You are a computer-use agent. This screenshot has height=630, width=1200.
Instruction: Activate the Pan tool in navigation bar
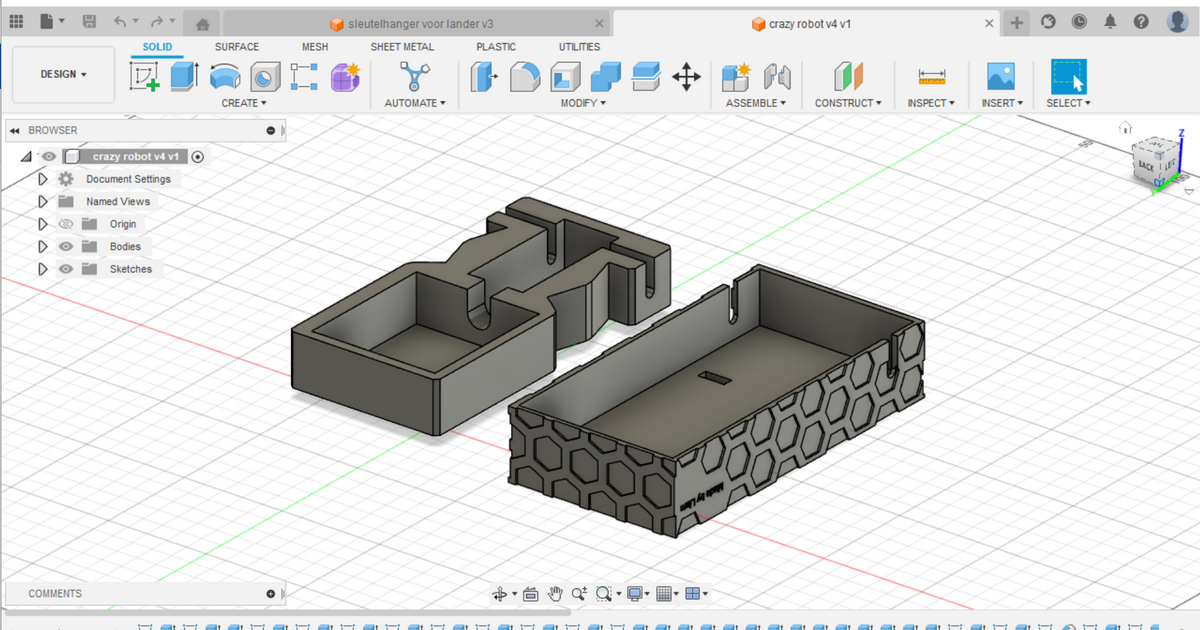pyautogui.click(x=555, y=592)
